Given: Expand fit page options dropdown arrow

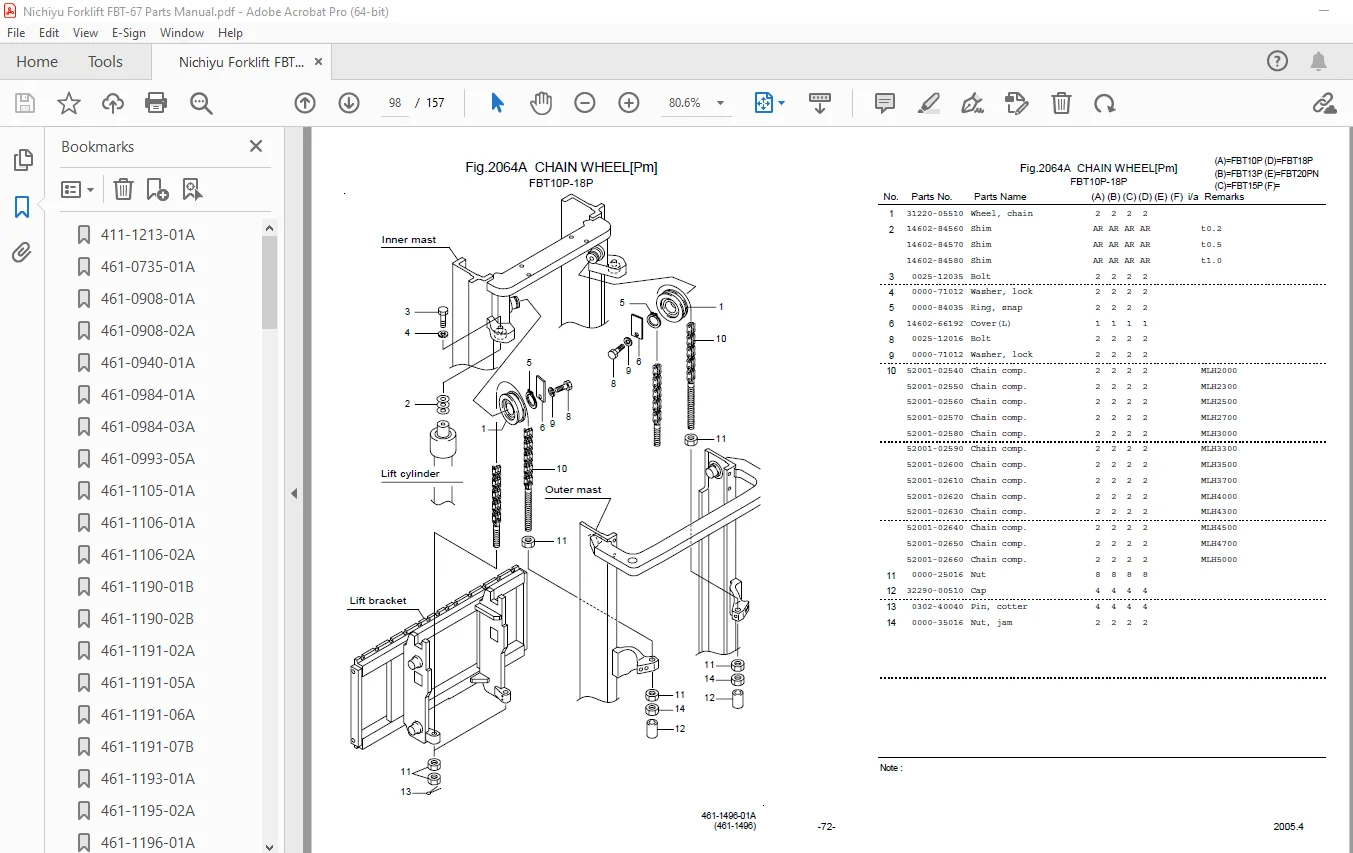Looking at the screenshot, I should 782,103.
